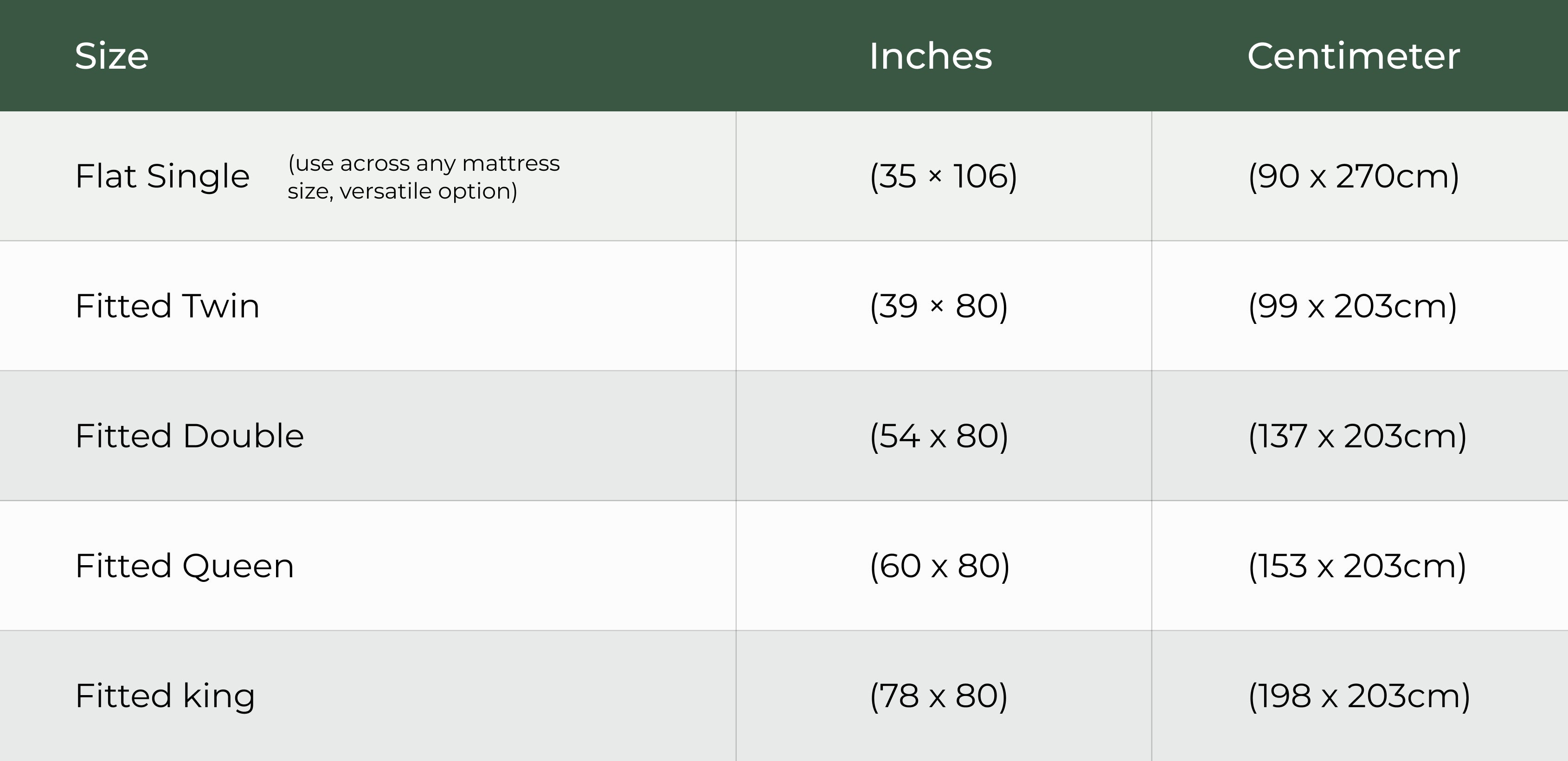Click the (60 x 80) inches value
This screenshot has width=1568, height=761.
(x=940, y=566)
